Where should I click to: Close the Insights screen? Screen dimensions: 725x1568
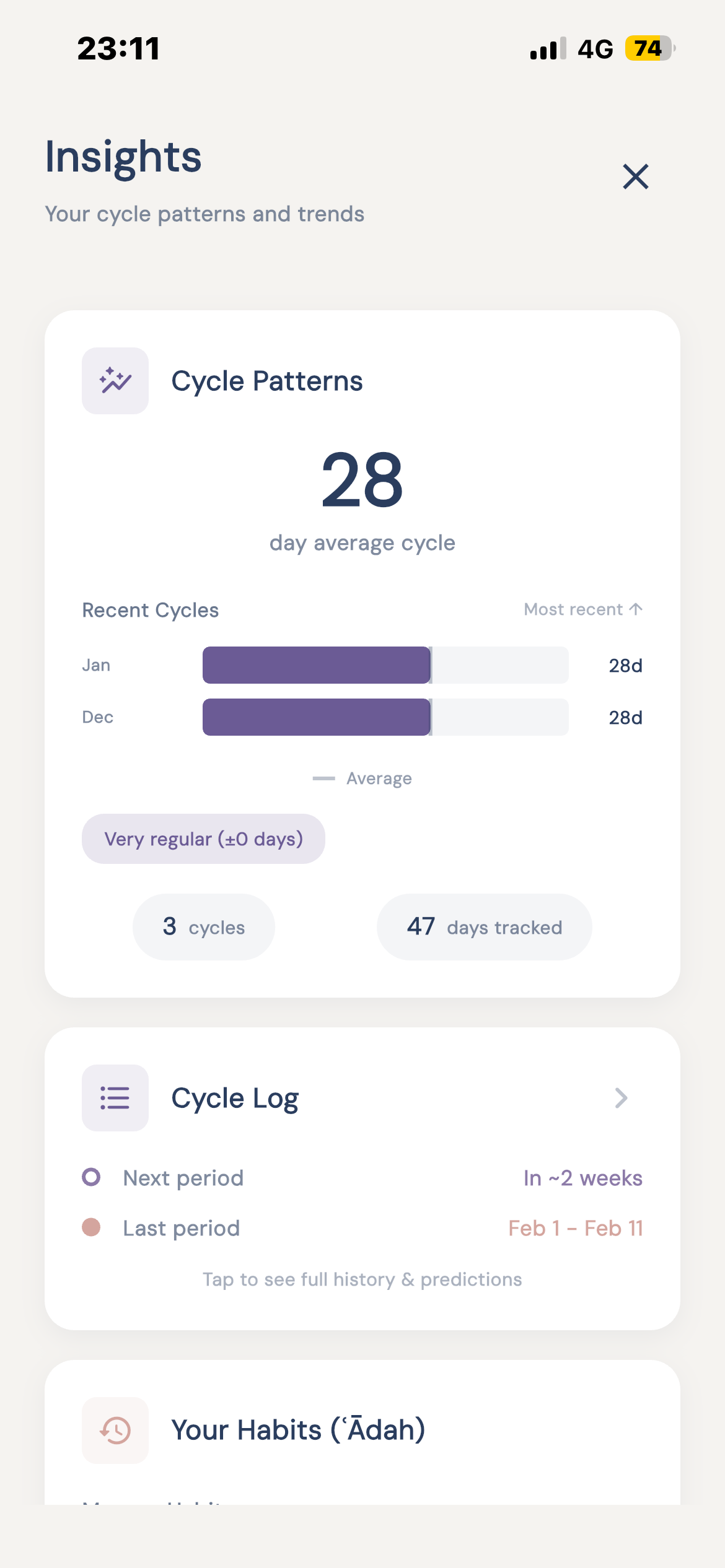tap(635, 176)
